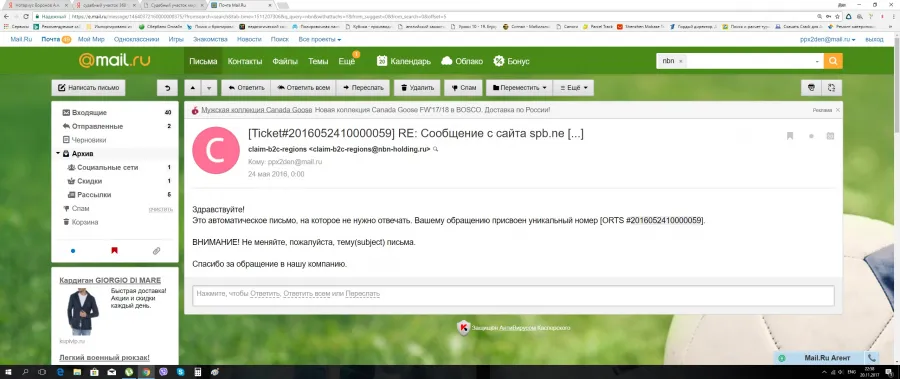This screenshot has height=379, width=900.
Task: Click the Mail.Ru Агент phone icon
Action: (872, 358)
